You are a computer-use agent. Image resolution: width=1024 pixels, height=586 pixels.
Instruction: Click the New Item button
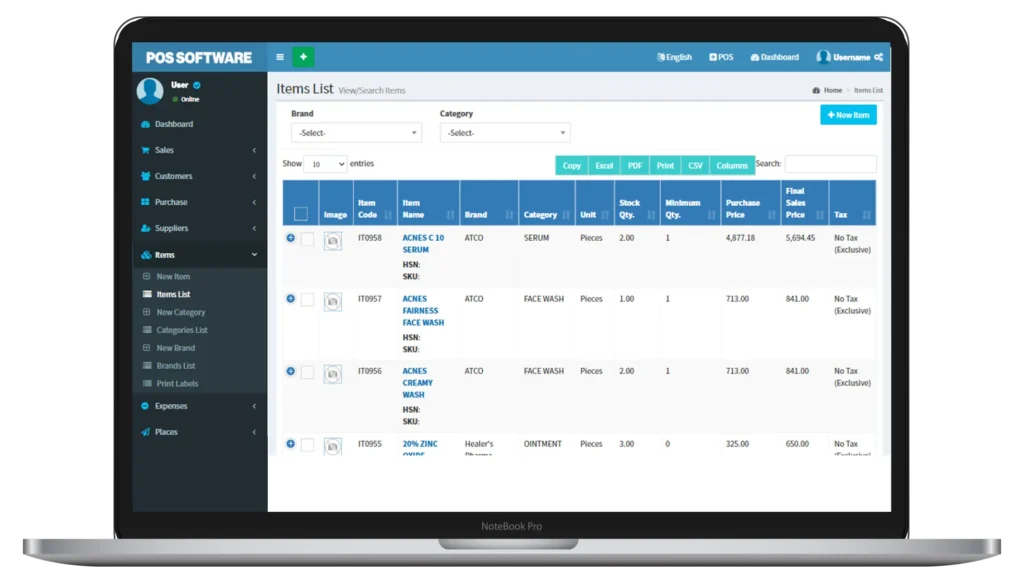848,115
